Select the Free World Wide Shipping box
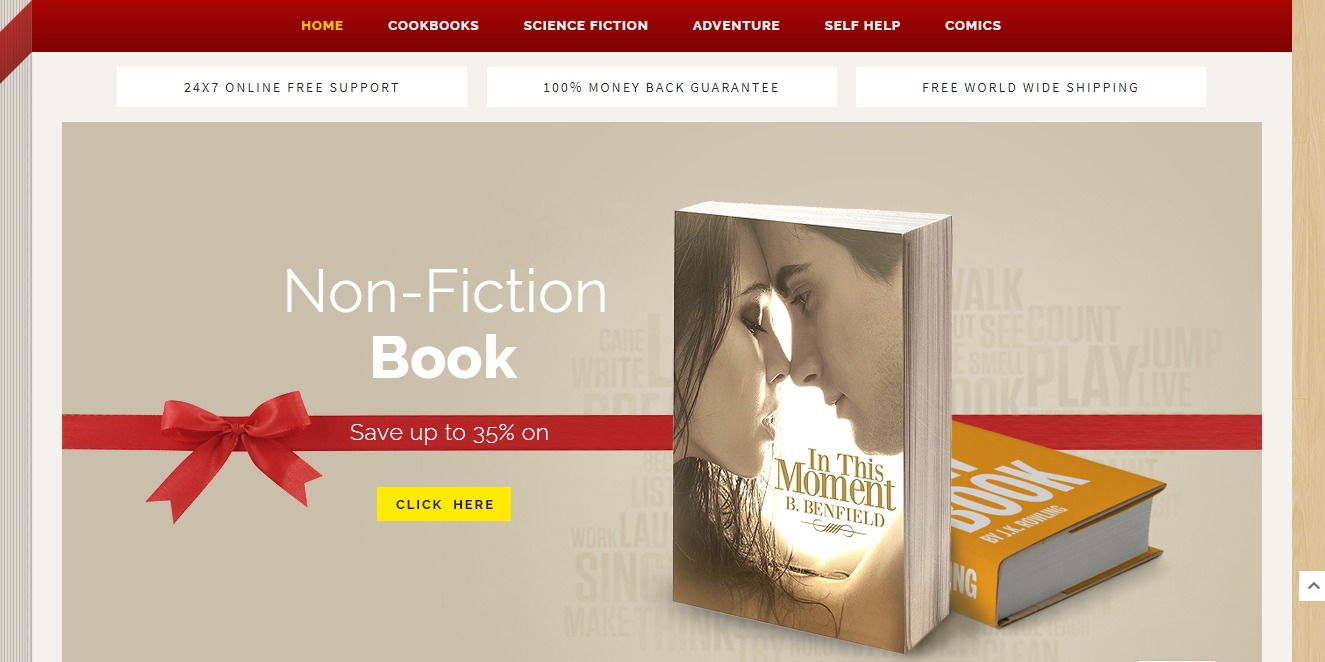 [x=1031, y=87]
